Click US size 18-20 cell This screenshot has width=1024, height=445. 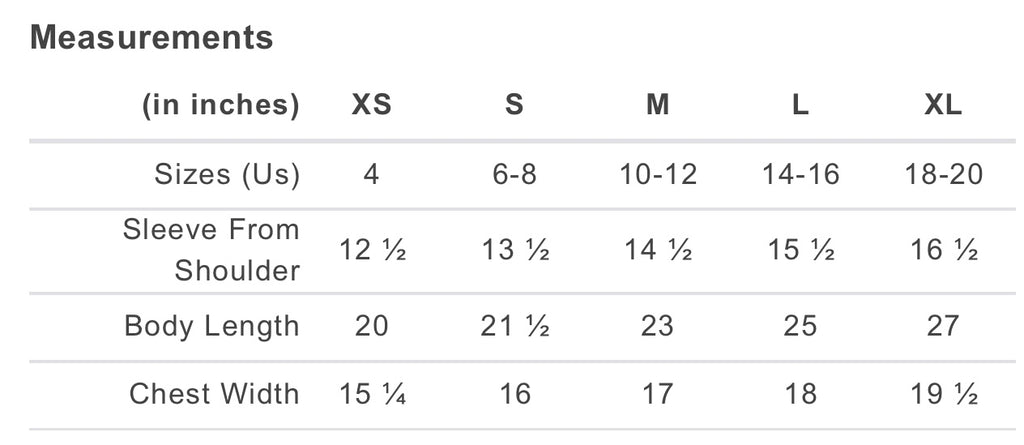tap(943, 175)
